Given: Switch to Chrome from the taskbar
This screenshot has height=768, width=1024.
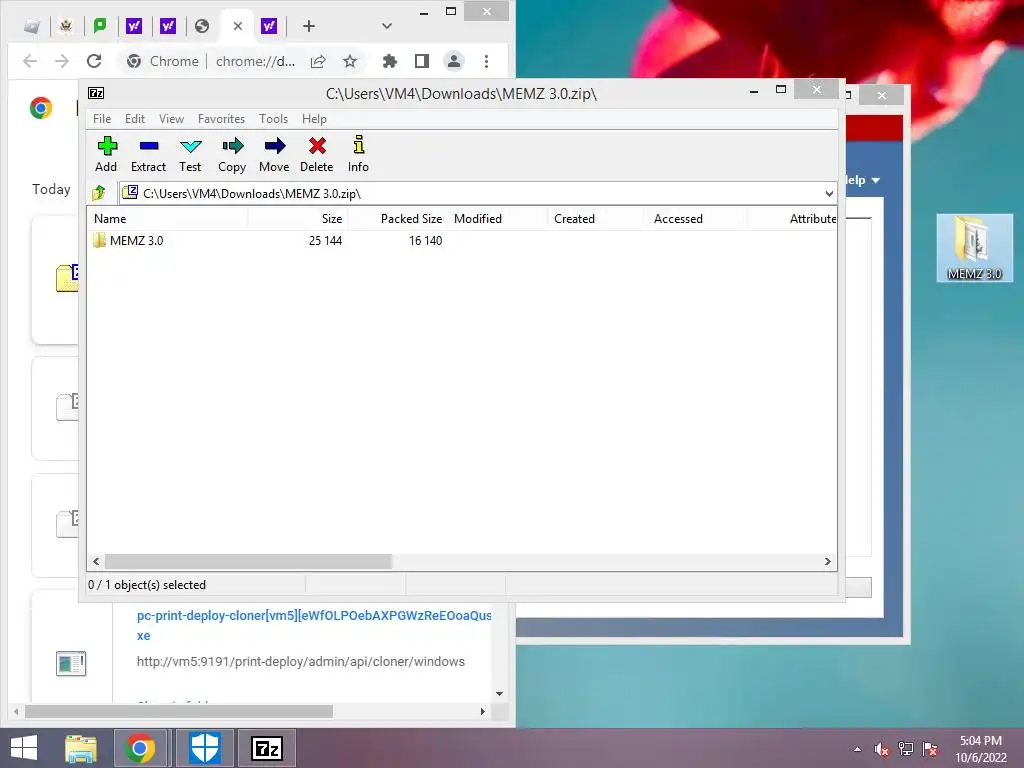Looking at the screenshot, I should pyautogui.click(x=140, y=748).
